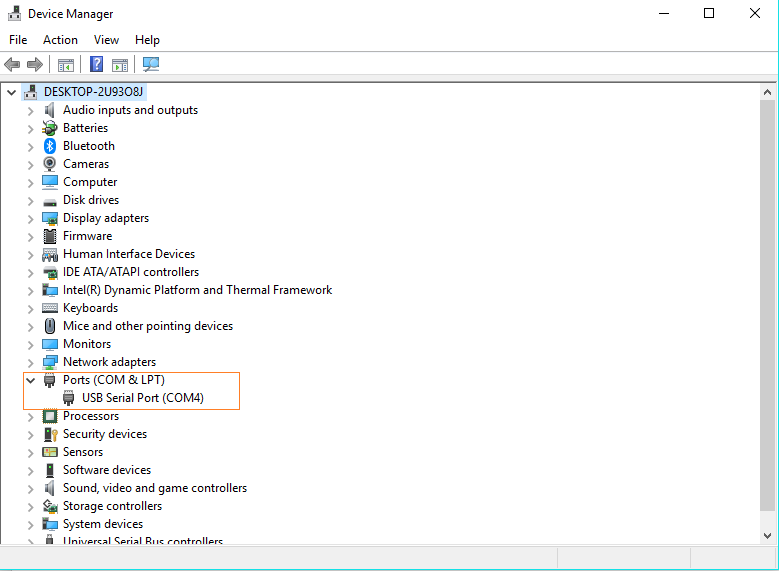Click the Cameras category icon
The width and height of the screenshot is (779, 571).
(x=50, y=164)
